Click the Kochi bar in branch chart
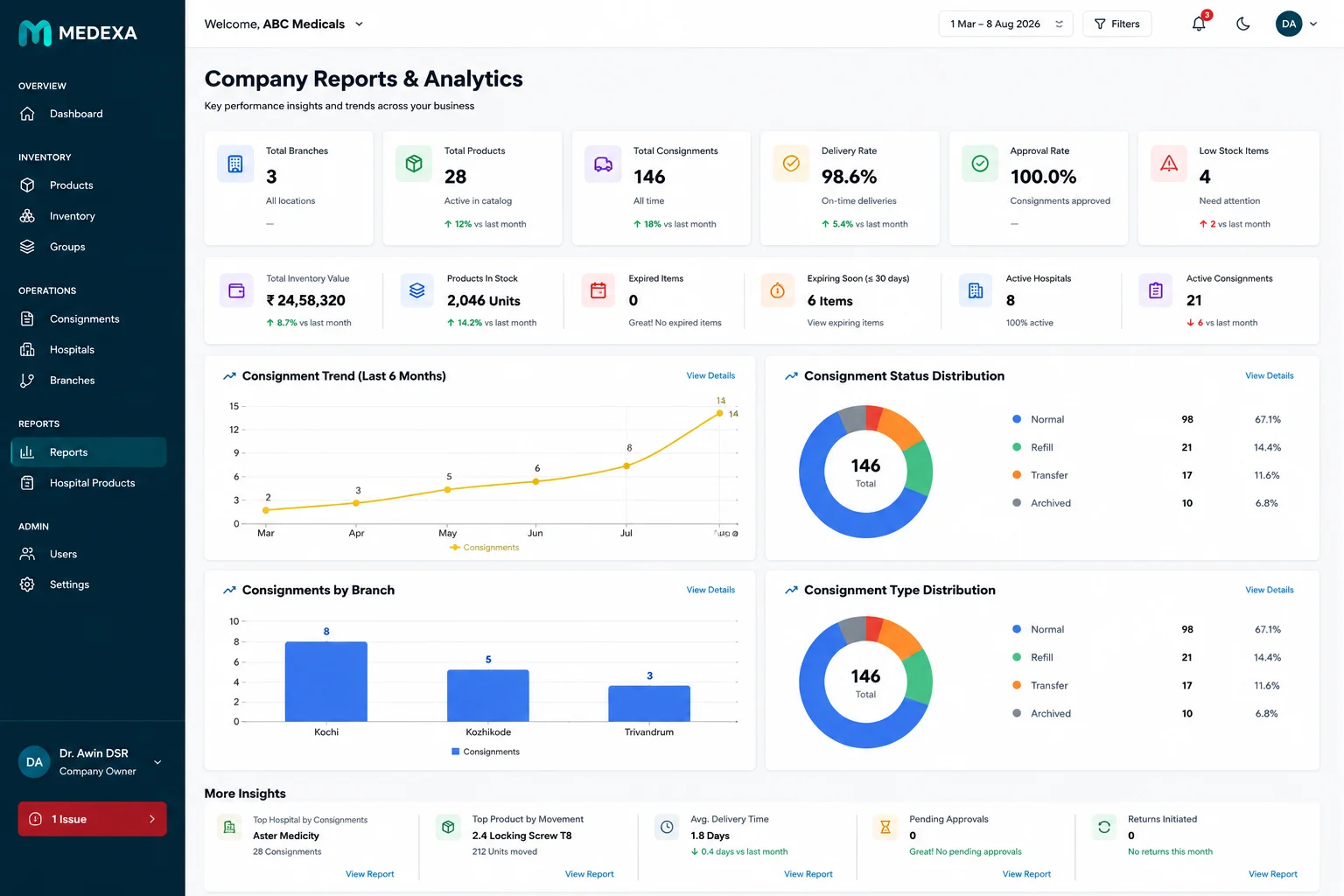This screenshot has width=1344, height=896. tap(326, 682)
